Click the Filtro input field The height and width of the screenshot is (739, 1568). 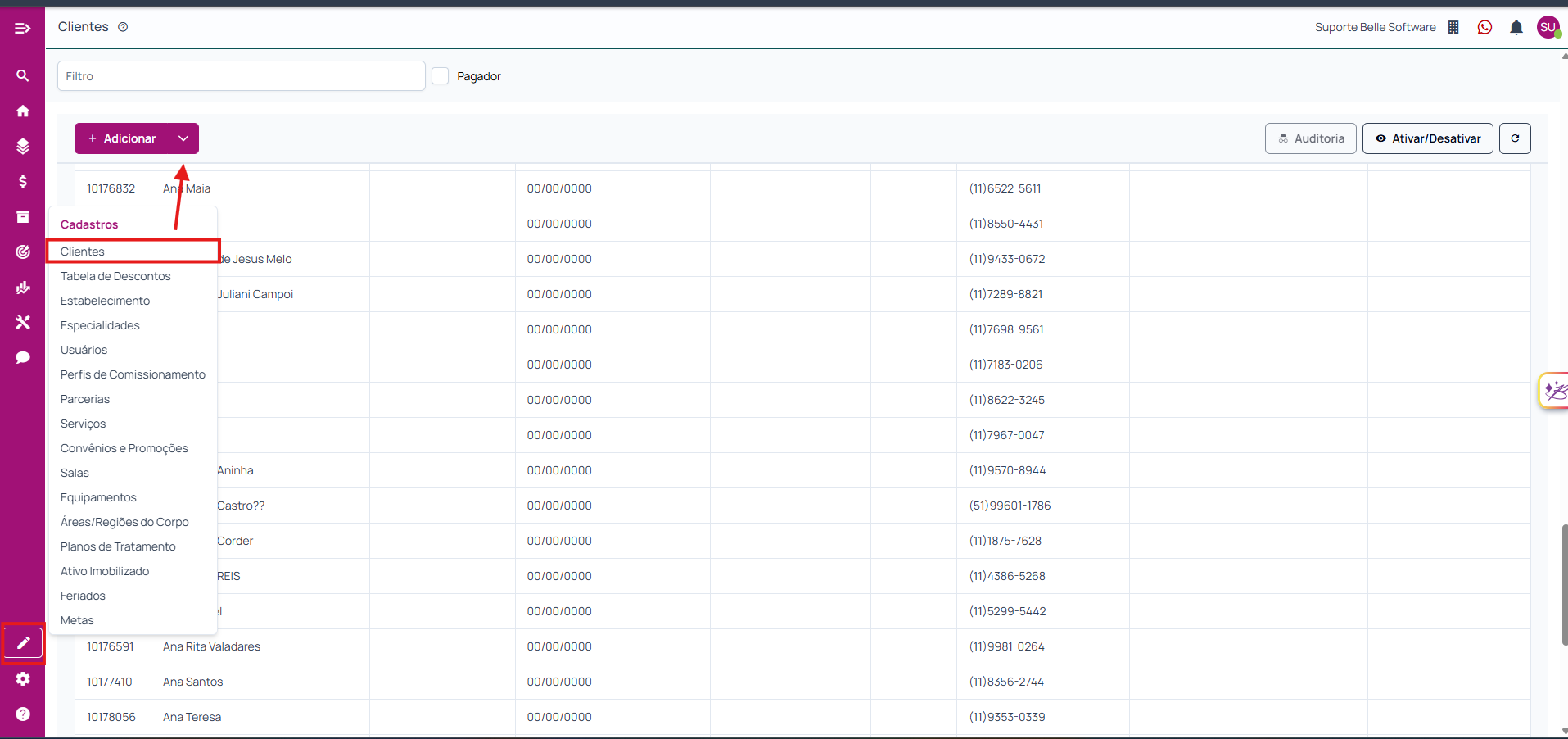click(241, 76)
